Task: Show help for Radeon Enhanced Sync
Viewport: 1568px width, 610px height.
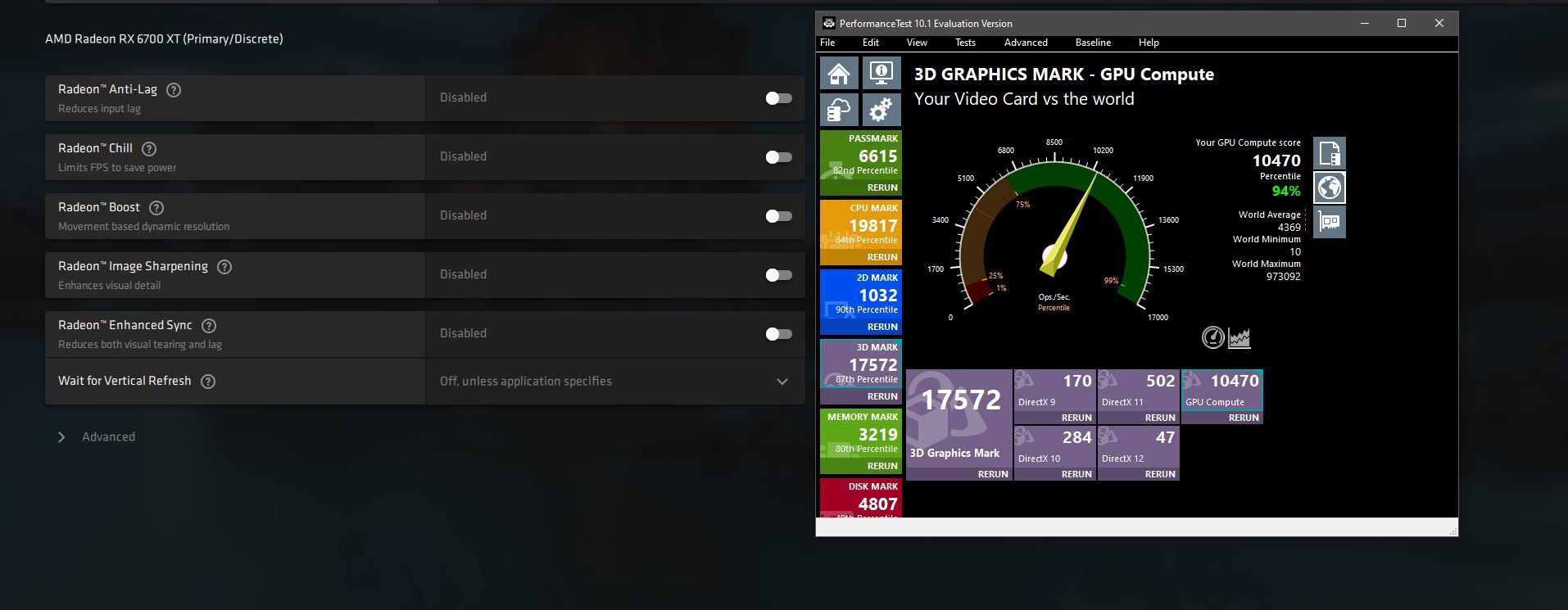Action: tap(209, 326)
